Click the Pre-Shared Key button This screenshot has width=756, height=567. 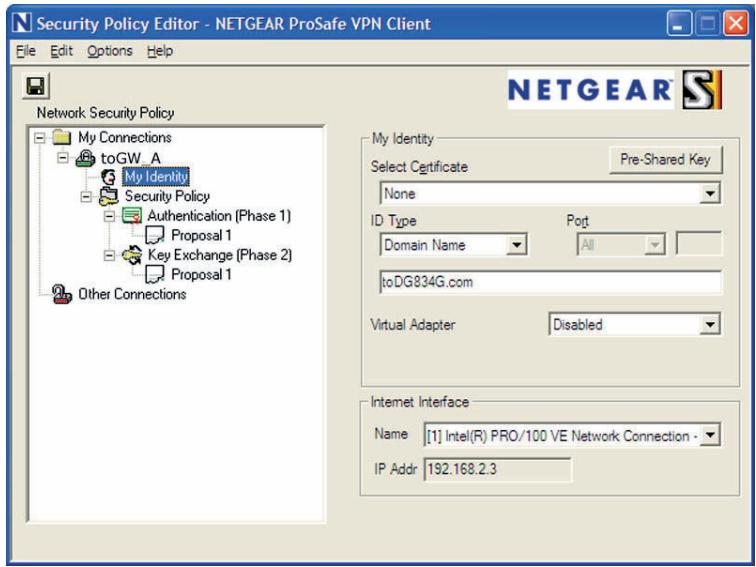point(665,160)
